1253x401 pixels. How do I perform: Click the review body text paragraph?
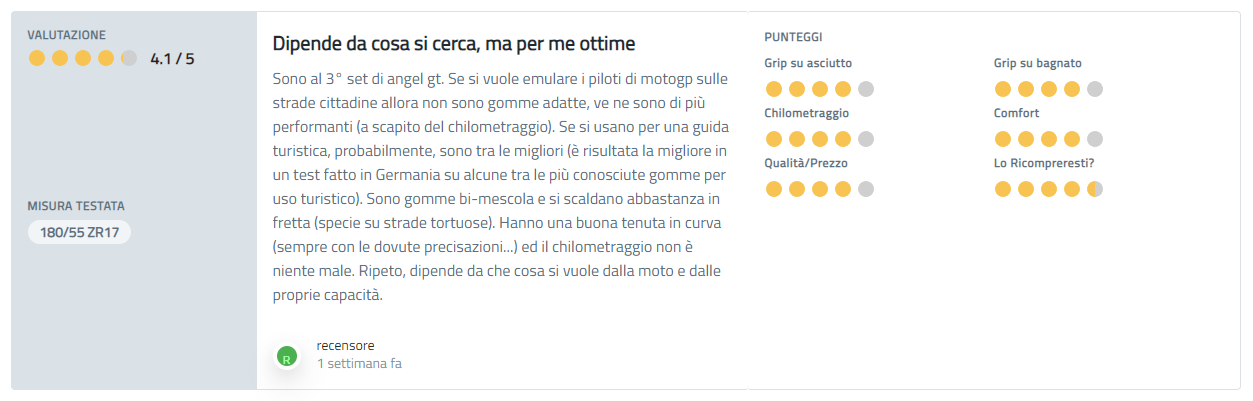(501, 186)
